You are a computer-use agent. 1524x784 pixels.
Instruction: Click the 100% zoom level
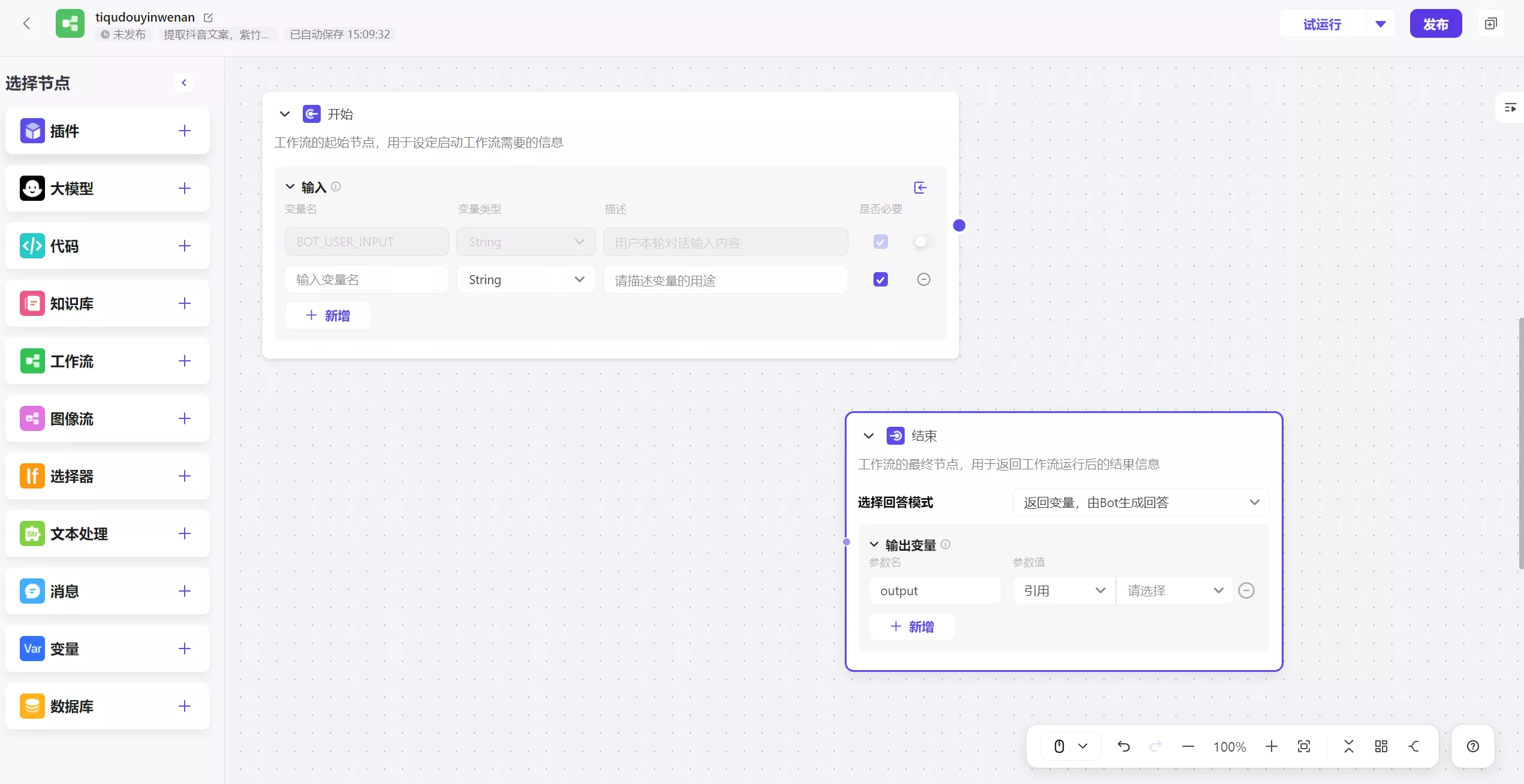pyautogui.click(x=1230, y=746)
